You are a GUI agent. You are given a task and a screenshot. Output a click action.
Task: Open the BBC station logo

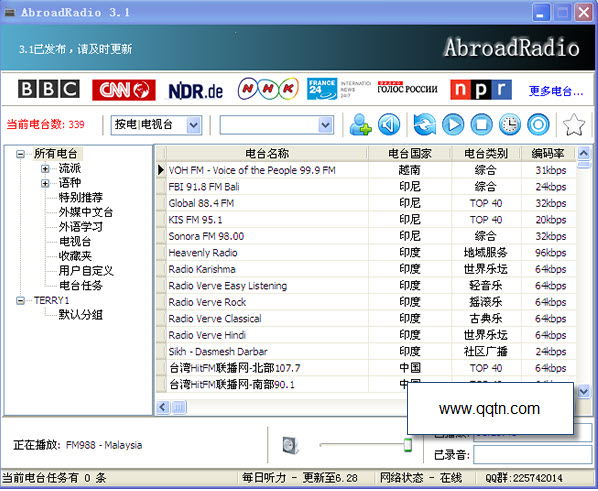click(x=49, y=89)
